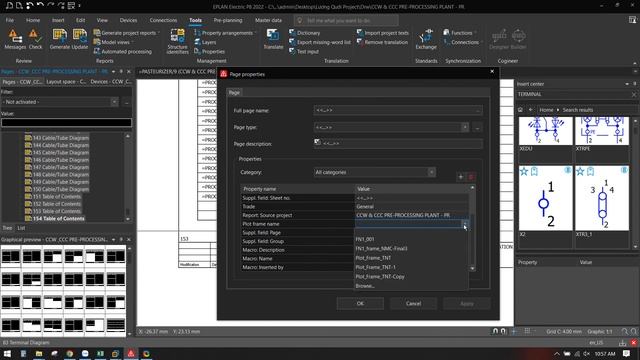Click the Undo arrow in quick access toolbar
Image resolution: width=640 pixels, height=360 pixels.
[40, 6]
